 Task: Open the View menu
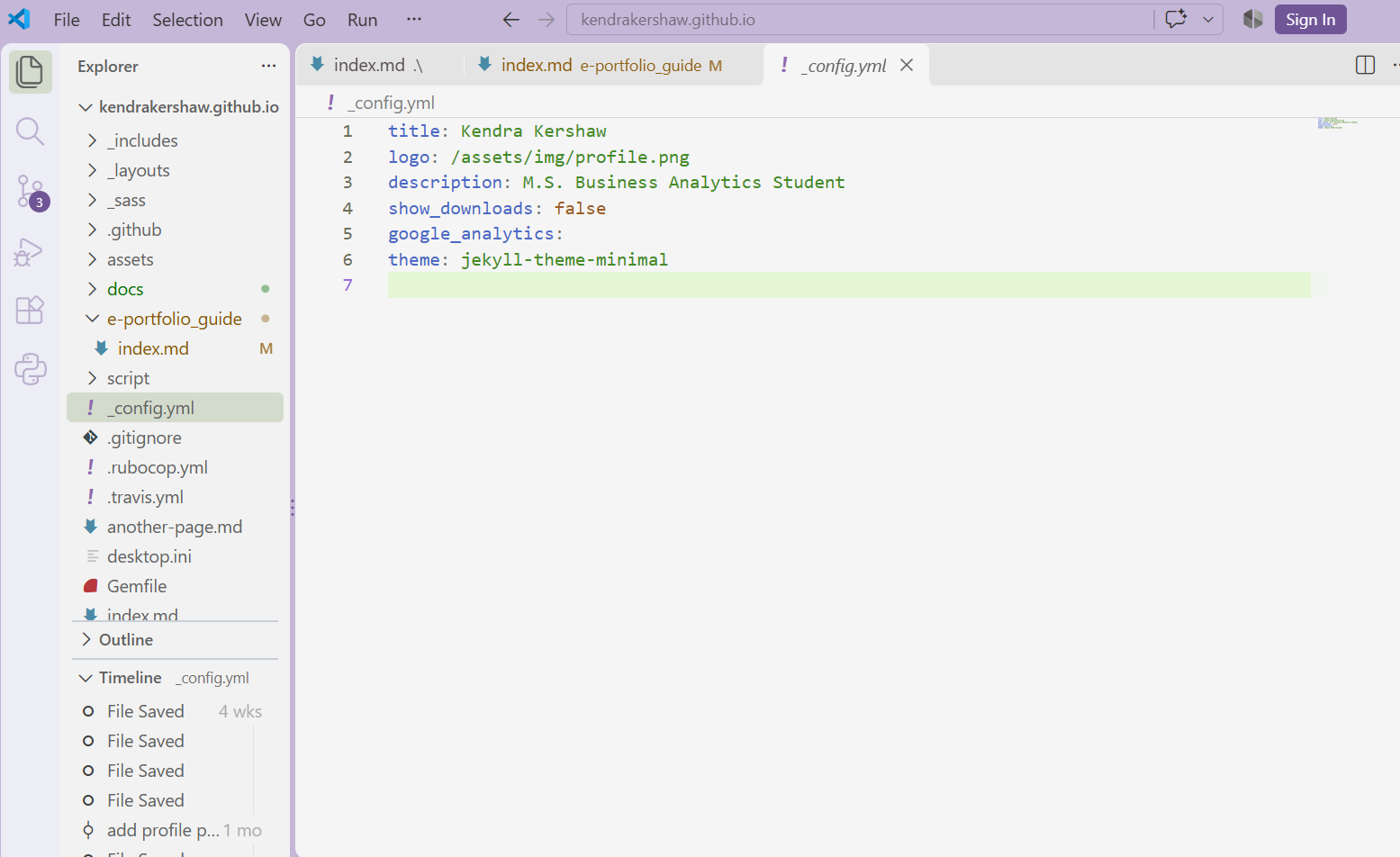[263, 20]
